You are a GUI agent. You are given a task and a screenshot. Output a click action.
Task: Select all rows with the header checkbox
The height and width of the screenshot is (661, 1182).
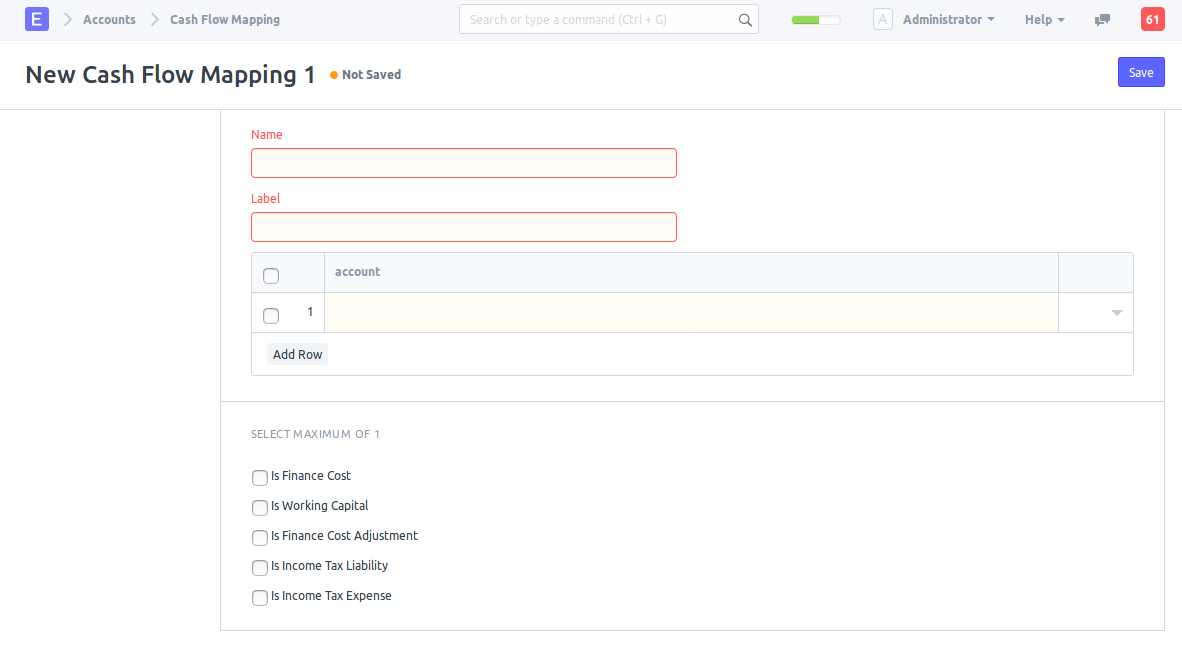tap(271, 276)
